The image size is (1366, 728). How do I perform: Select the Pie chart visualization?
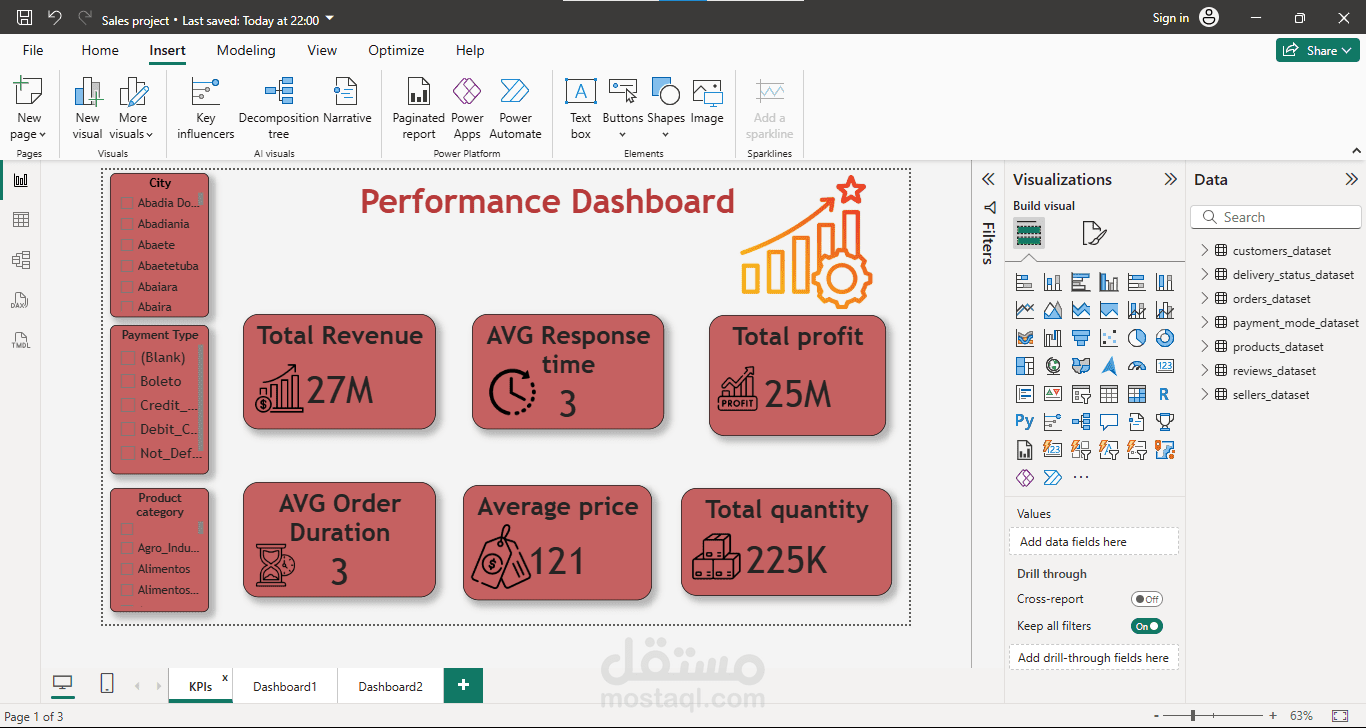click(x=1136, y=338)
